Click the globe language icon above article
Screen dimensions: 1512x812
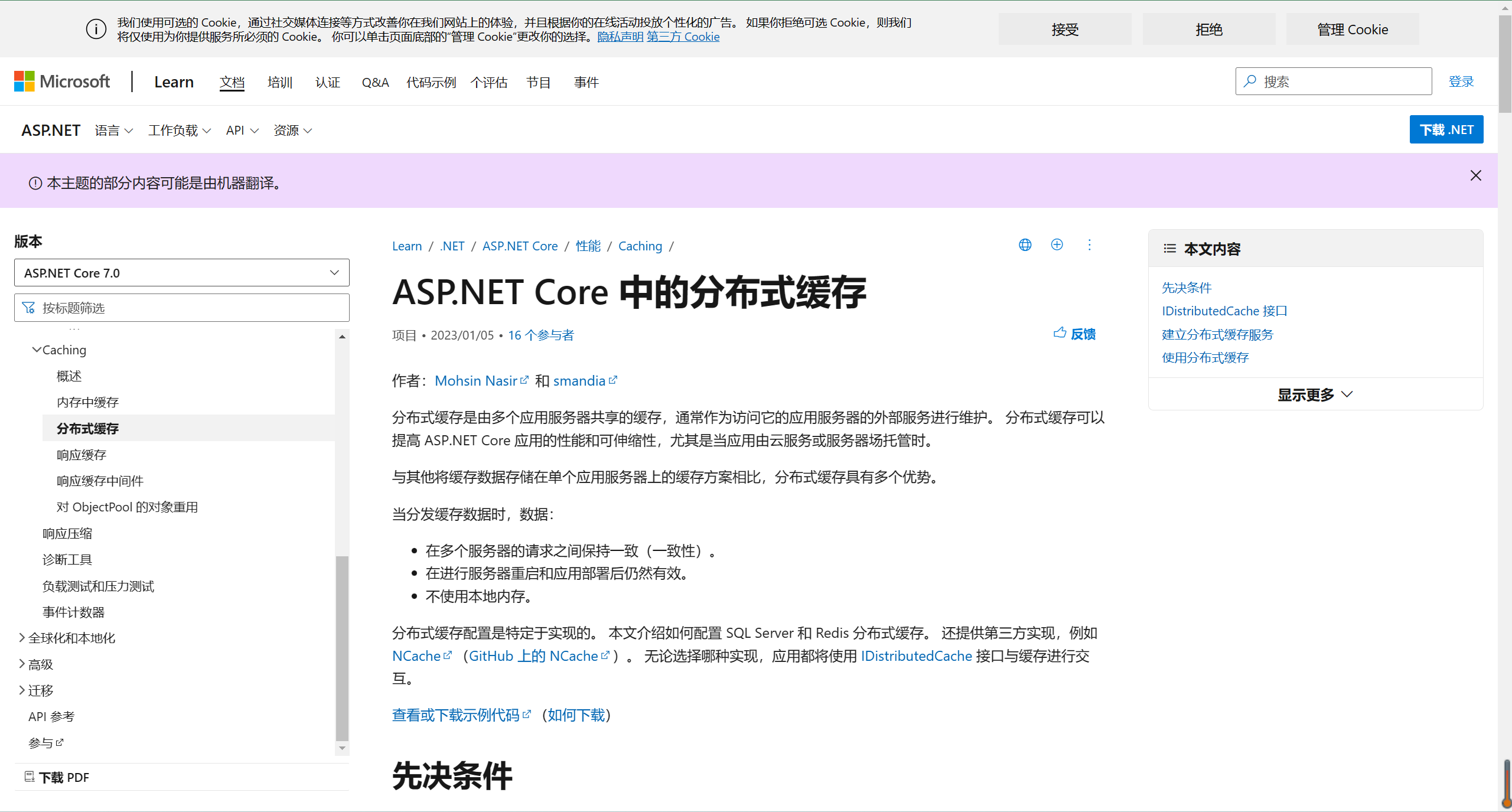(1025, 244)
